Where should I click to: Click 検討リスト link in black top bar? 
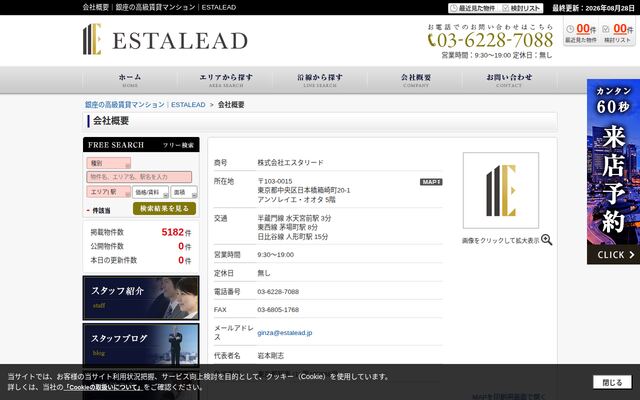pyautogui.click(x=522, y=8)
